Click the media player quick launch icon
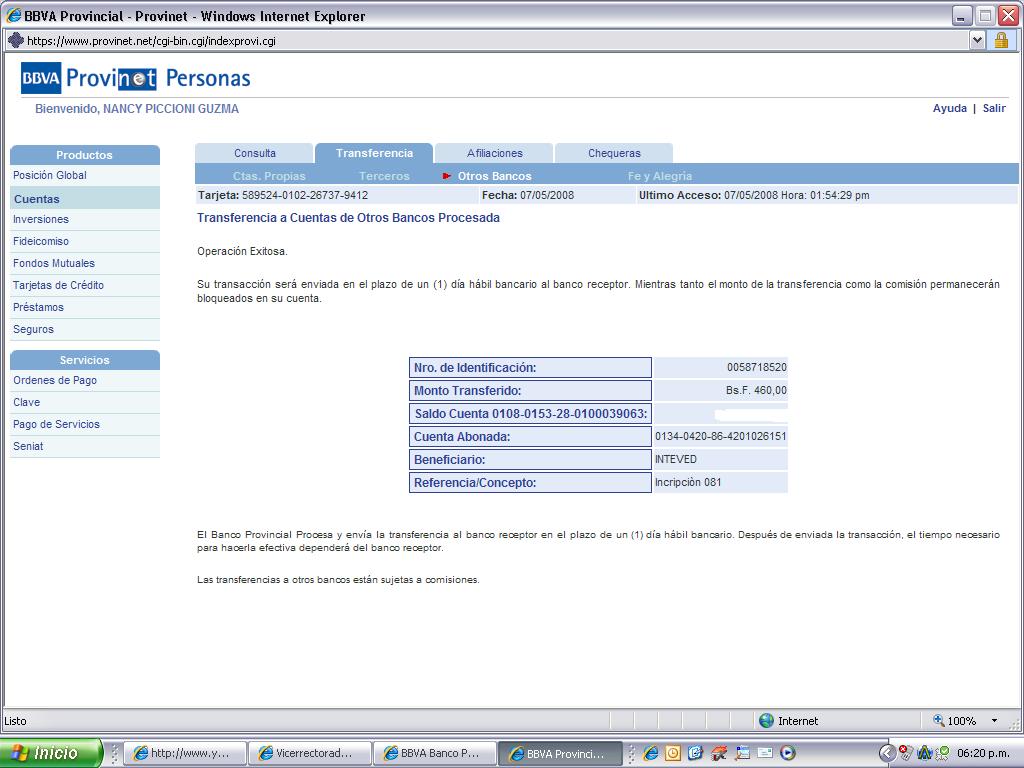Image resolution: width=1024 pixels, height=768 pixels. pyautogui.click(x=788, y=753)
